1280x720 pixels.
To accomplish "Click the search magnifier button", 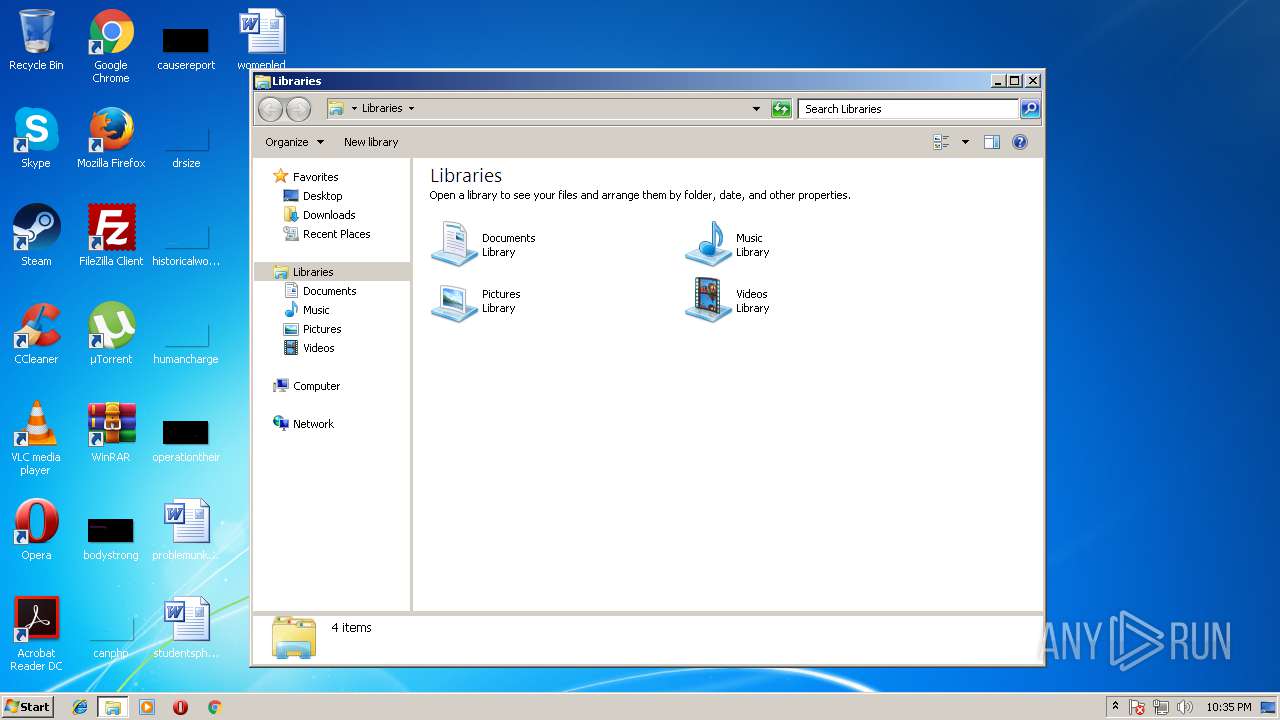I will coord(1029,109).
